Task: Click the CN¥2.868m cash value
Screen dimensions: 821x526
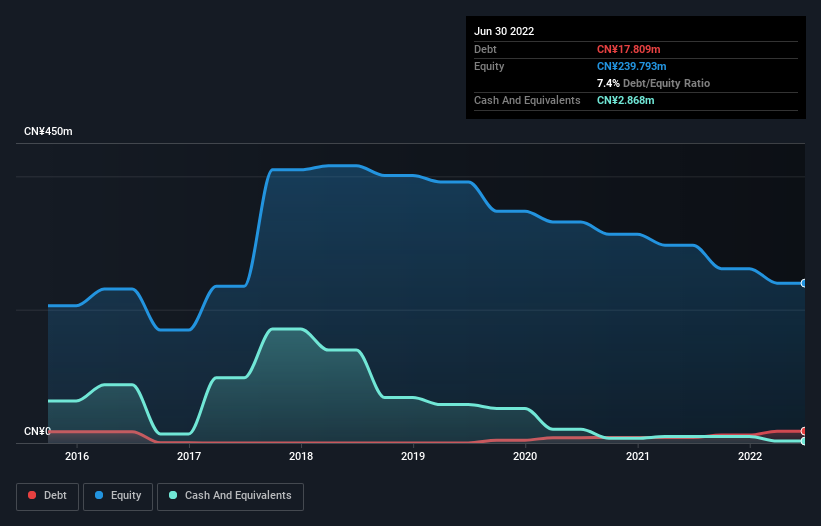Action: pyautogui.click(x=626, y=100)
